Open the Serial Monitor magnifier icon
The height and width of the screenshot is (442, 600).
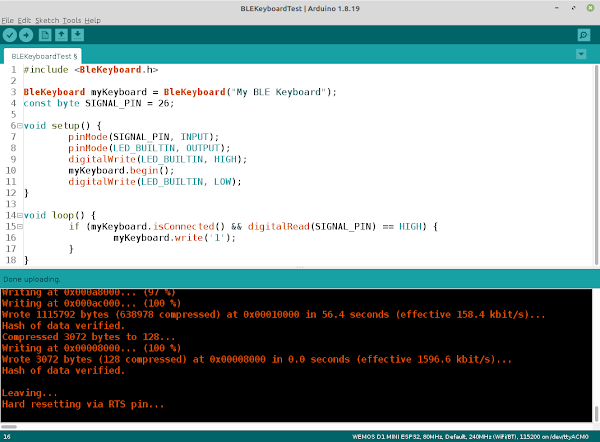pyautogui.click(x=584, y=35)
